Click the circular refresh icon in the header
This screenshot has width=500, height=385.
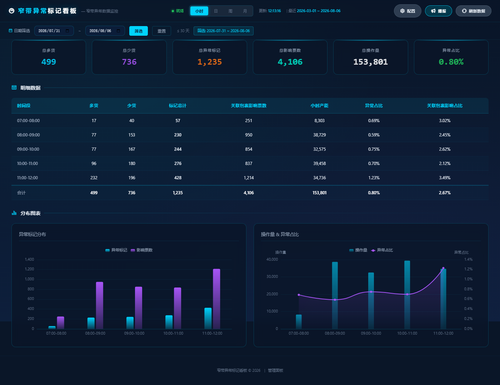click(x=464, y=11)
